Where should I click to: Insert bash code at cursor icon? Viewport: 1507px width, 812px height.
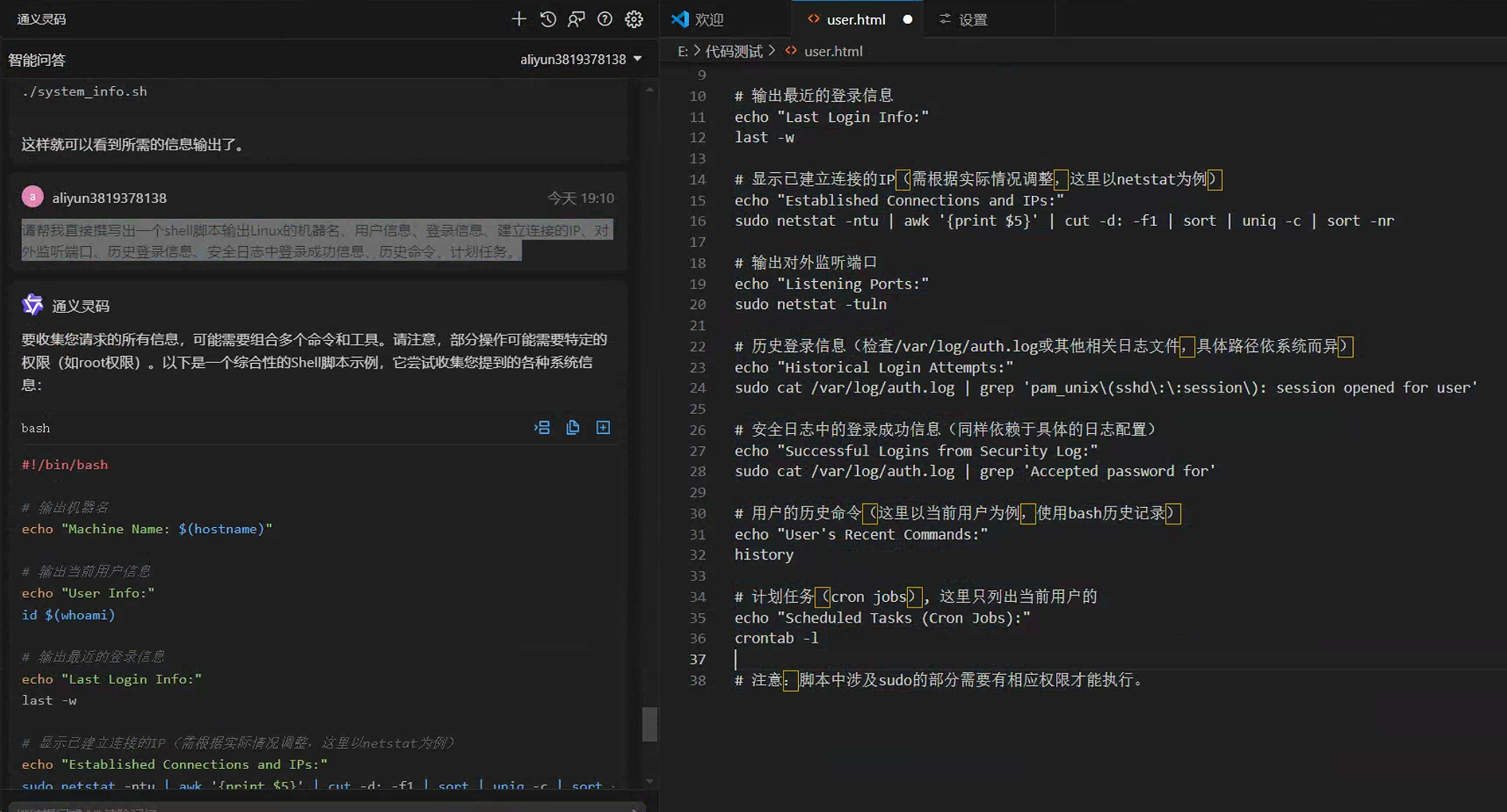coord(542,428)
